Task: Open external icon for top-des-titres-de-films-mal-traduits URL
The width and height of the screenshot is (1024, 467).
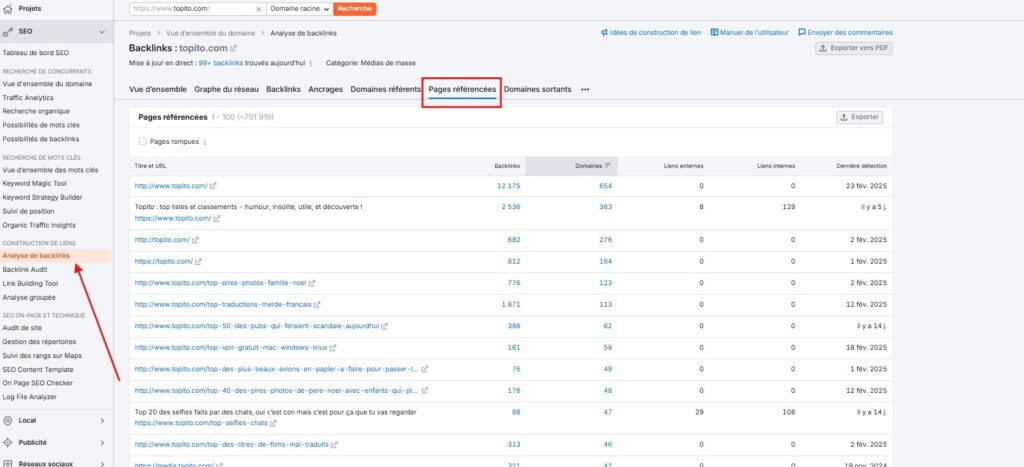Action: [x=334, y=445]
